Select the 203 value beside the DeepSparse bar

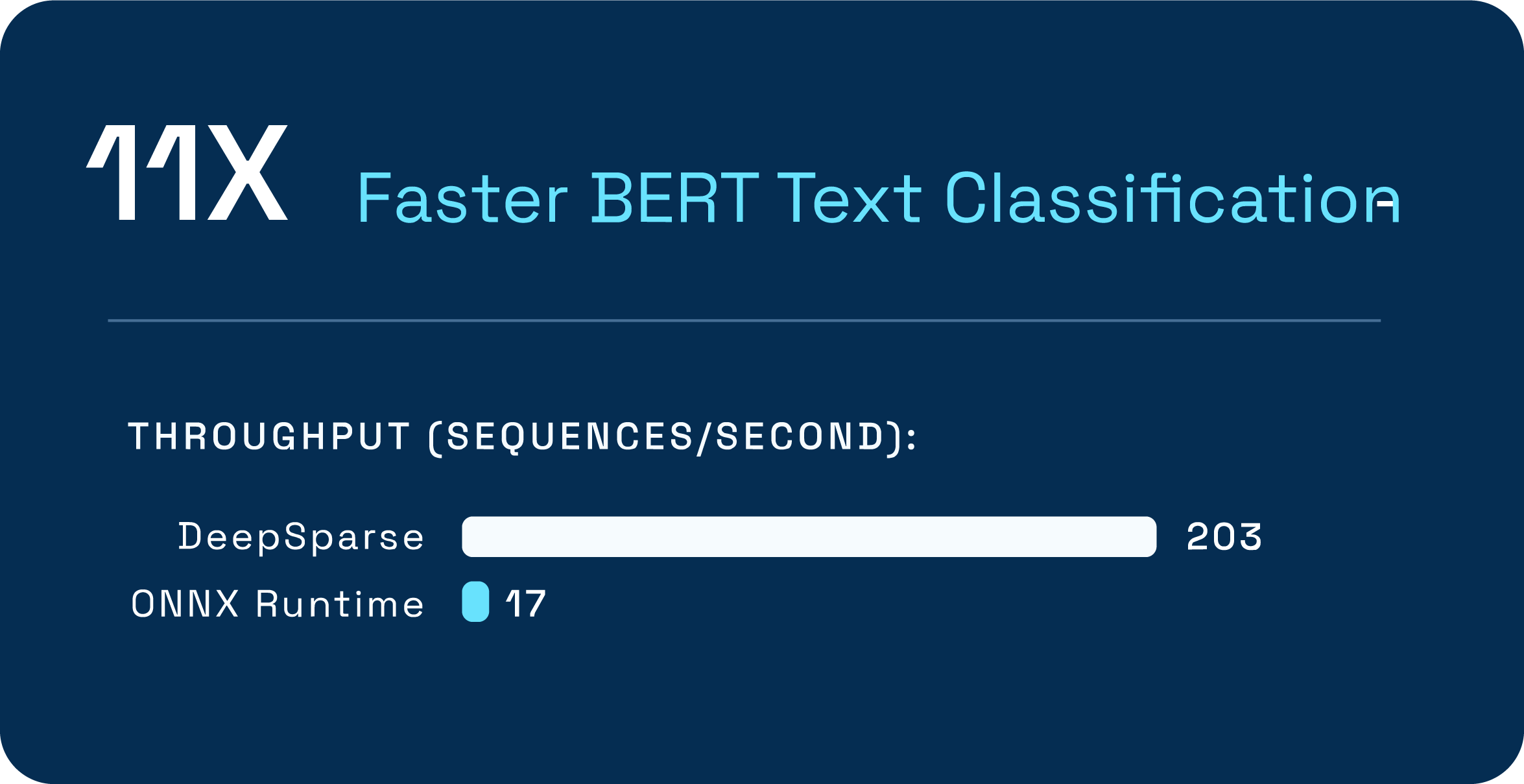tap(1224, 537)
